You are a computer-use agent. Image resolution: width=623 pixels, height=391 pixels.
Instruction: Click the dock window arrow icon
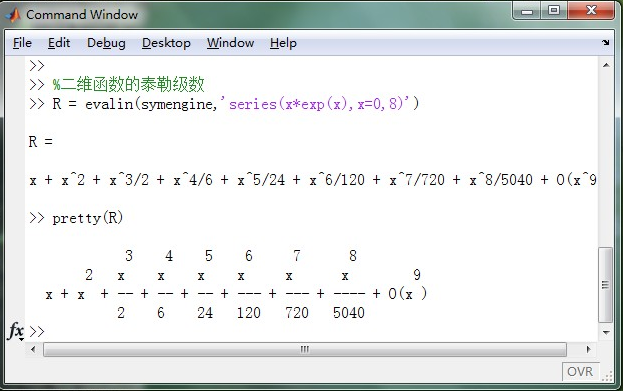pyautogui.click(x=605, y=42)
